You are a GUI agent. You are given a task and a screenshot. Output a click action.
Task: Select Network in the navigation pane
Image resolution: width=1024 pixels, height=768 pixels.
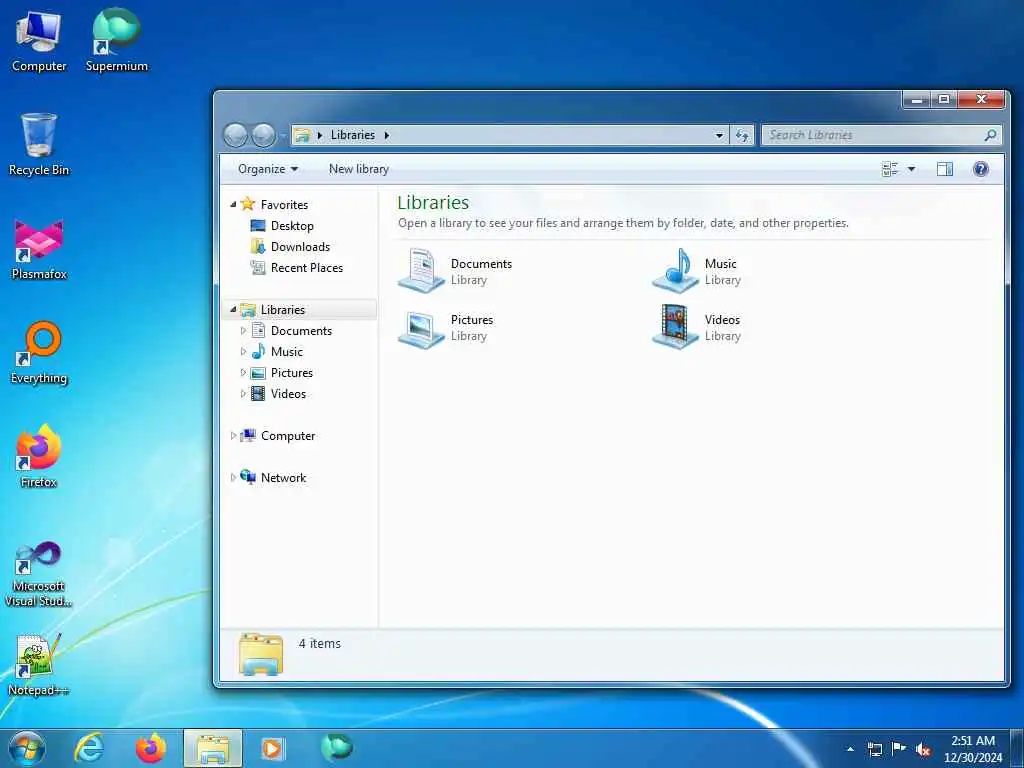[x=283, y=477]
